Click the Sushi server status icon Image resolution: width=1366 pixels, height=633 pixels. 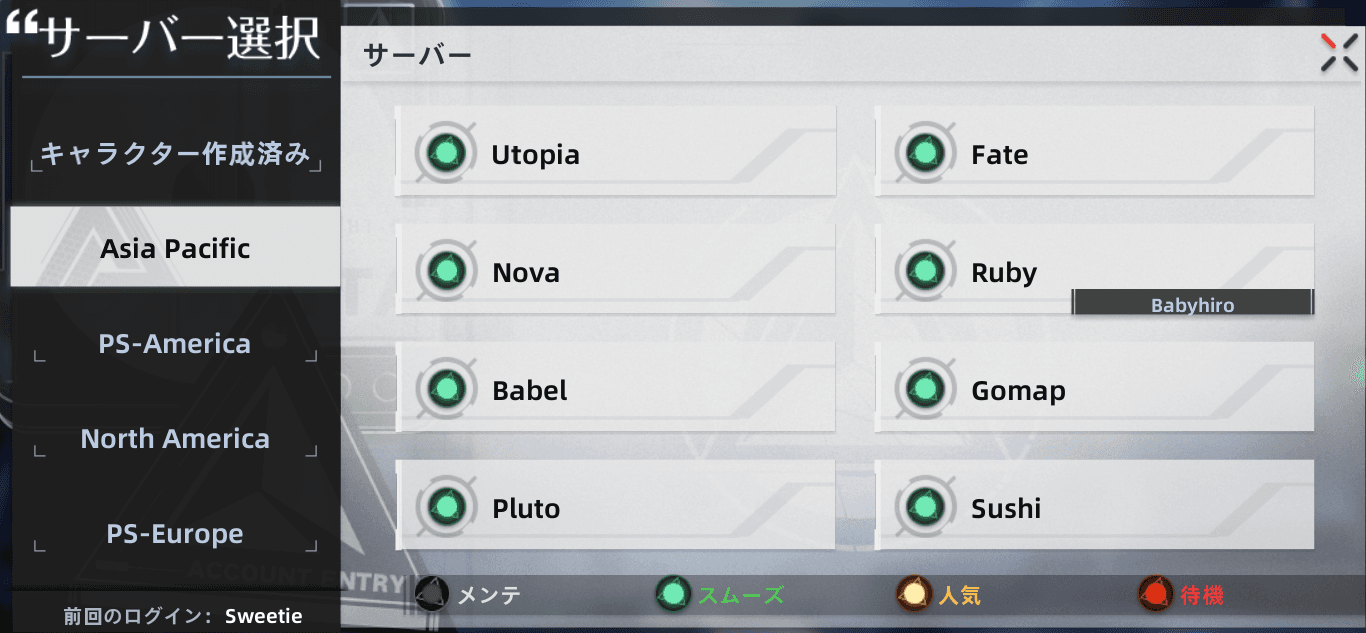tap(923, 507)
